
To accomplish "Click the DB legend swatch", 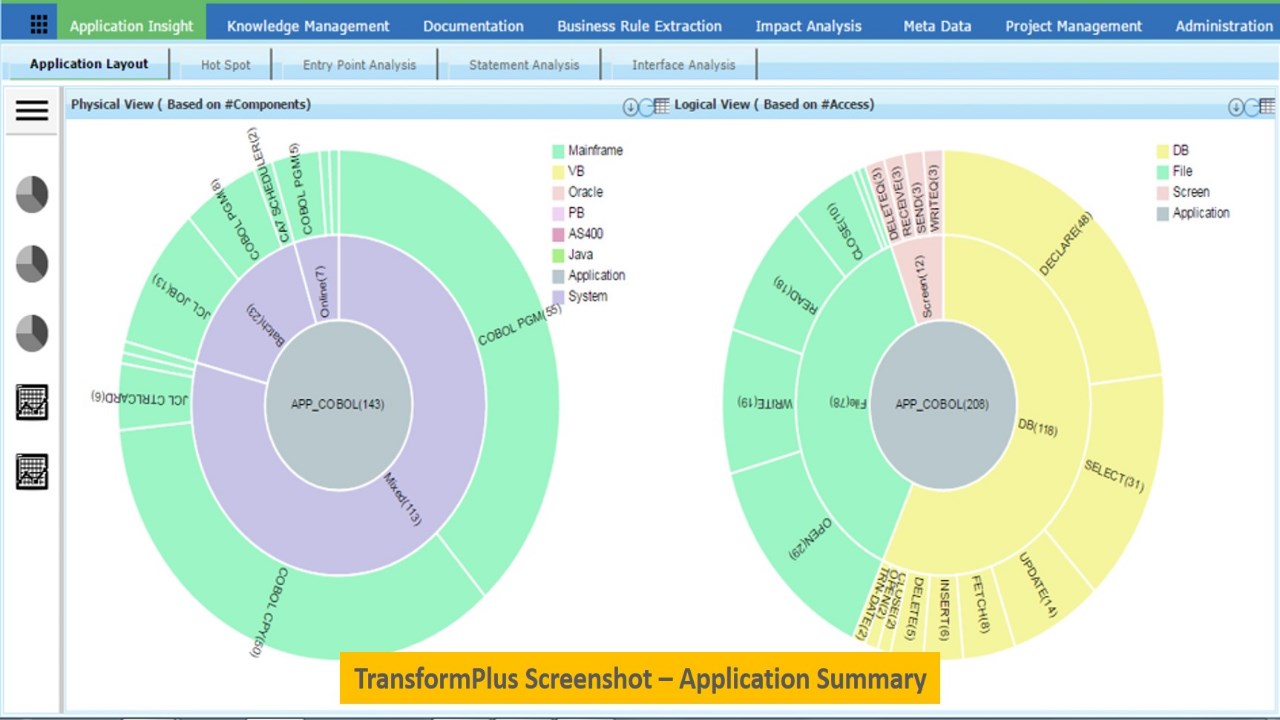I will coord(1163,151).
